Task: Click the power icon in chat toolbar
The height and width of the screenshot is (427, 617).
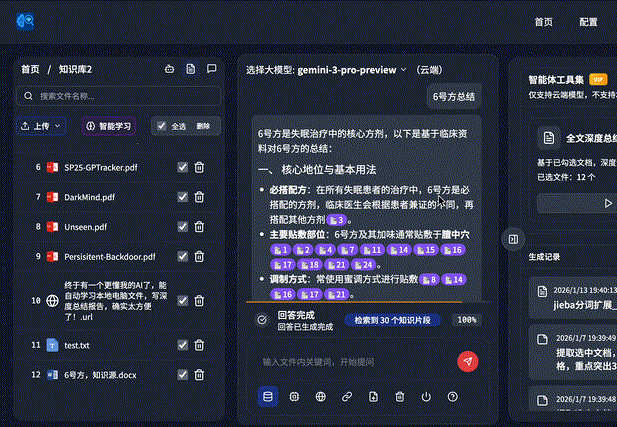Action: 426,397
